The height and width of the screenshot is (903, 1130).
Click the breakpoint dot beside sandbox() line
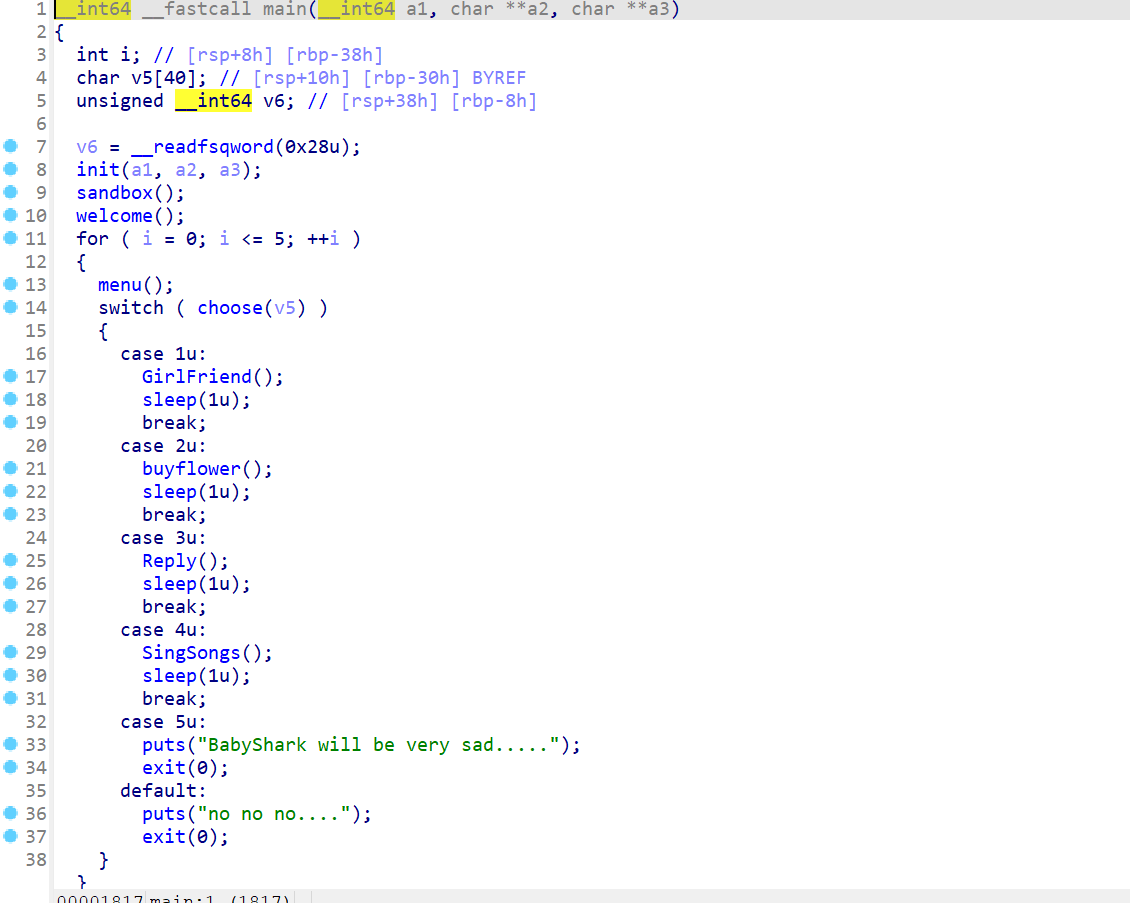(x=11, y=192)
